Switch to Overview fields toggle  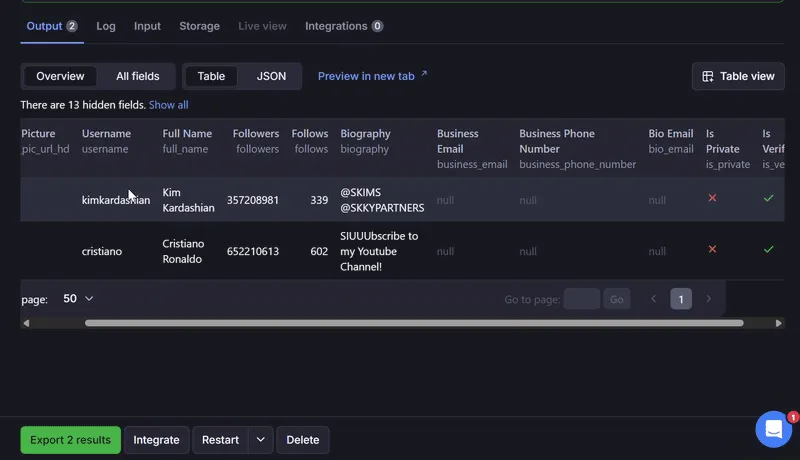[60, 76]
